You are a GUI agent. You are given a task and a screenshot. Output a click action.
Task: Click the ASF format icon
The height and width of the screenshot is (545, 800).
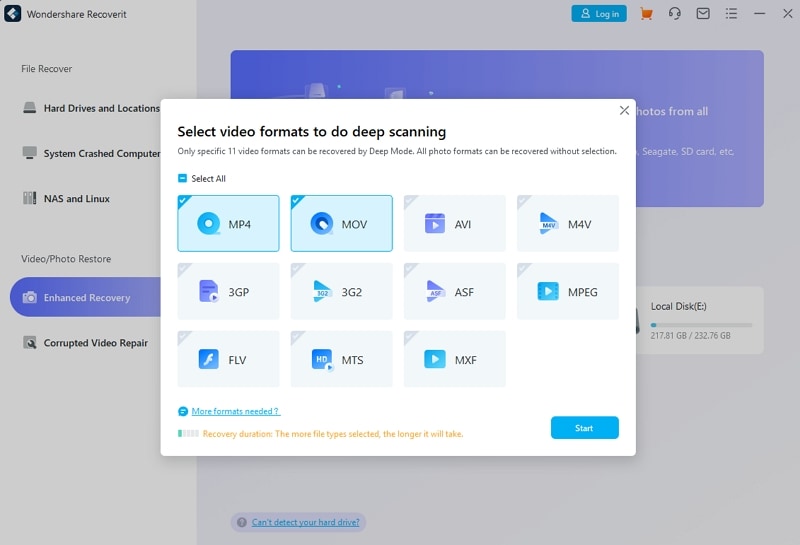pos(435,291)
